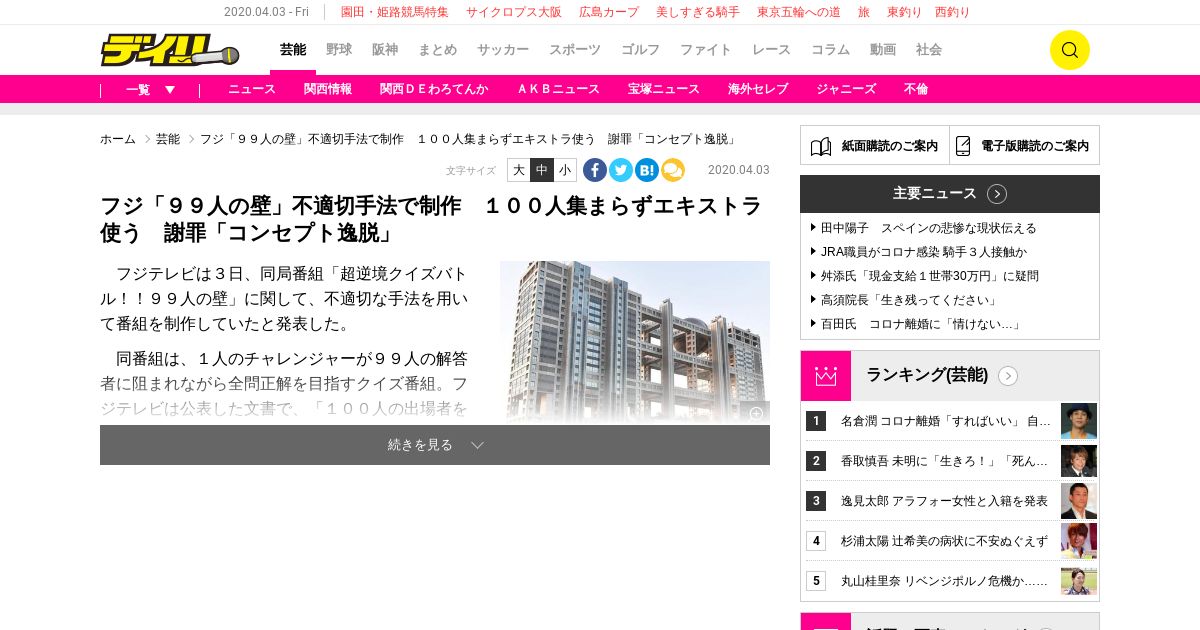
Task: Open ranking 3 逸見太郎 thumbnail
Action: tap(1079, 501)
